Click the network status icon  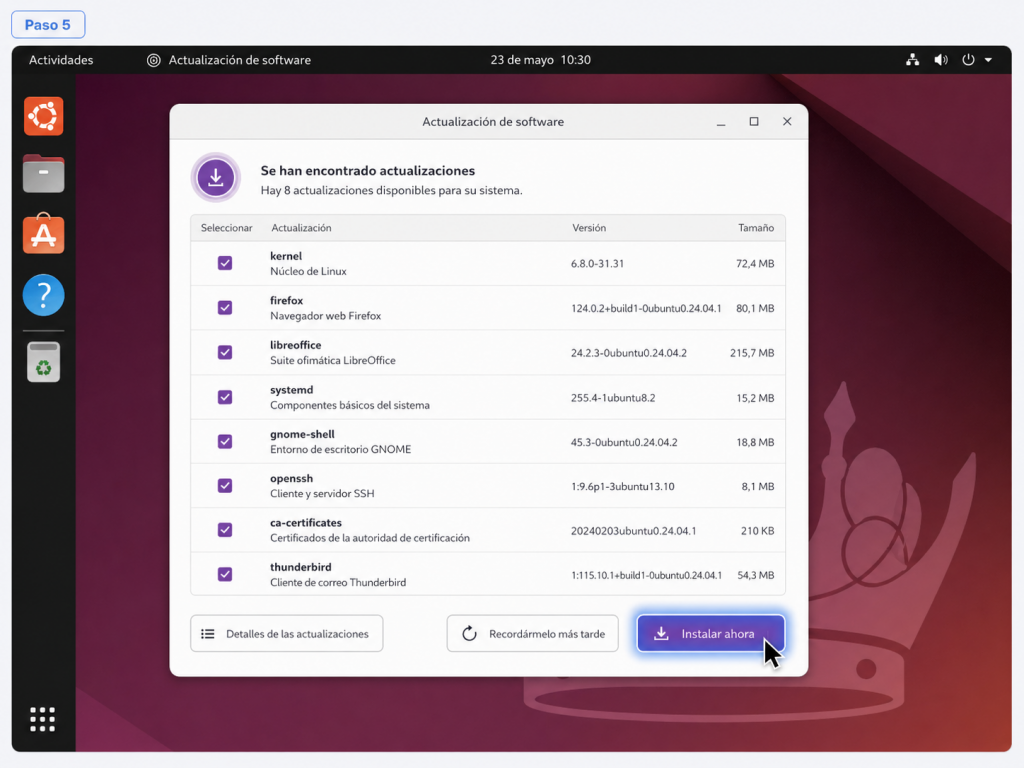912,60
